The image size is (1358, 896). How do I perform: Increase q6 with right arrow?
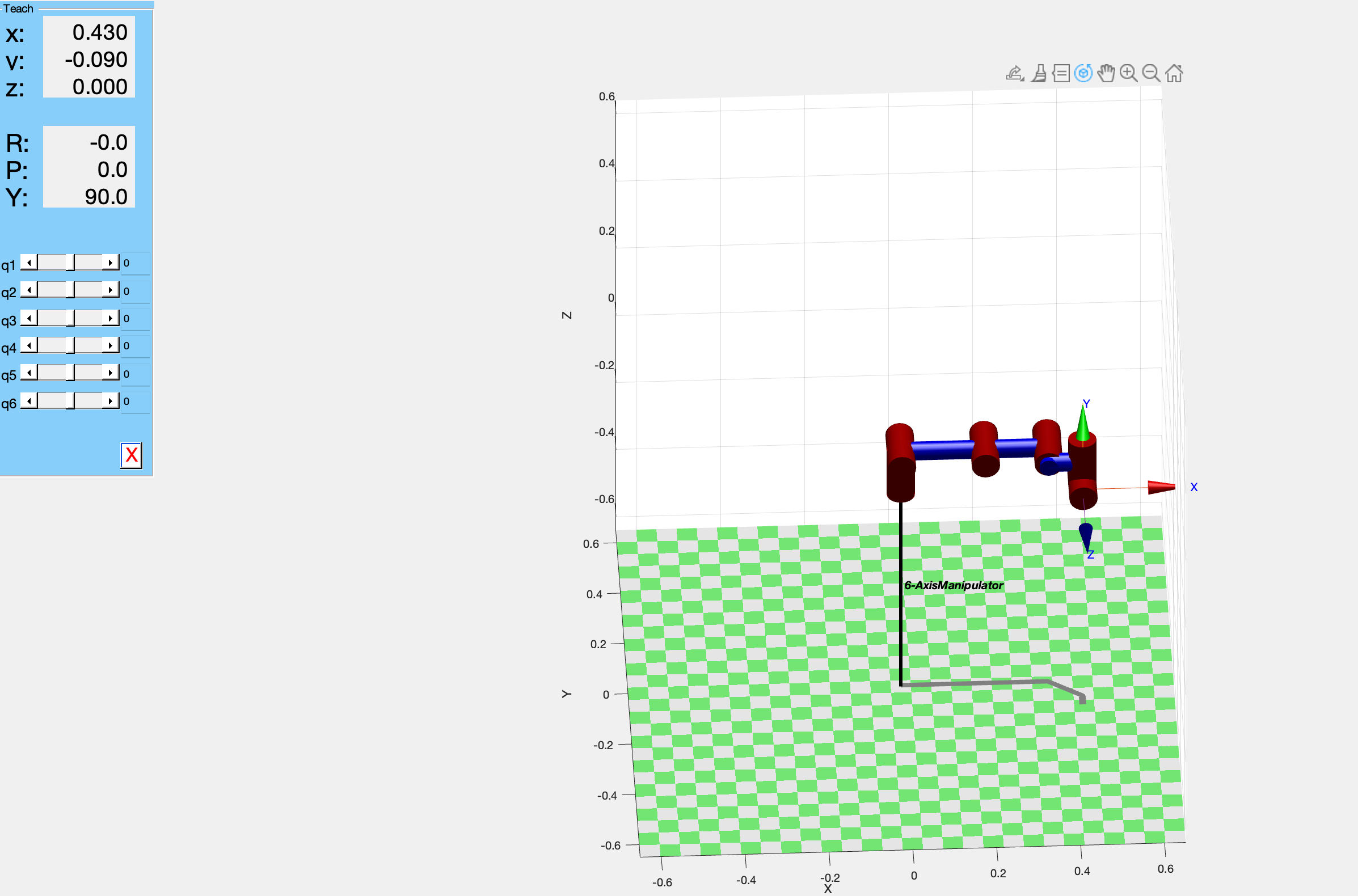[x=110, y=400]
